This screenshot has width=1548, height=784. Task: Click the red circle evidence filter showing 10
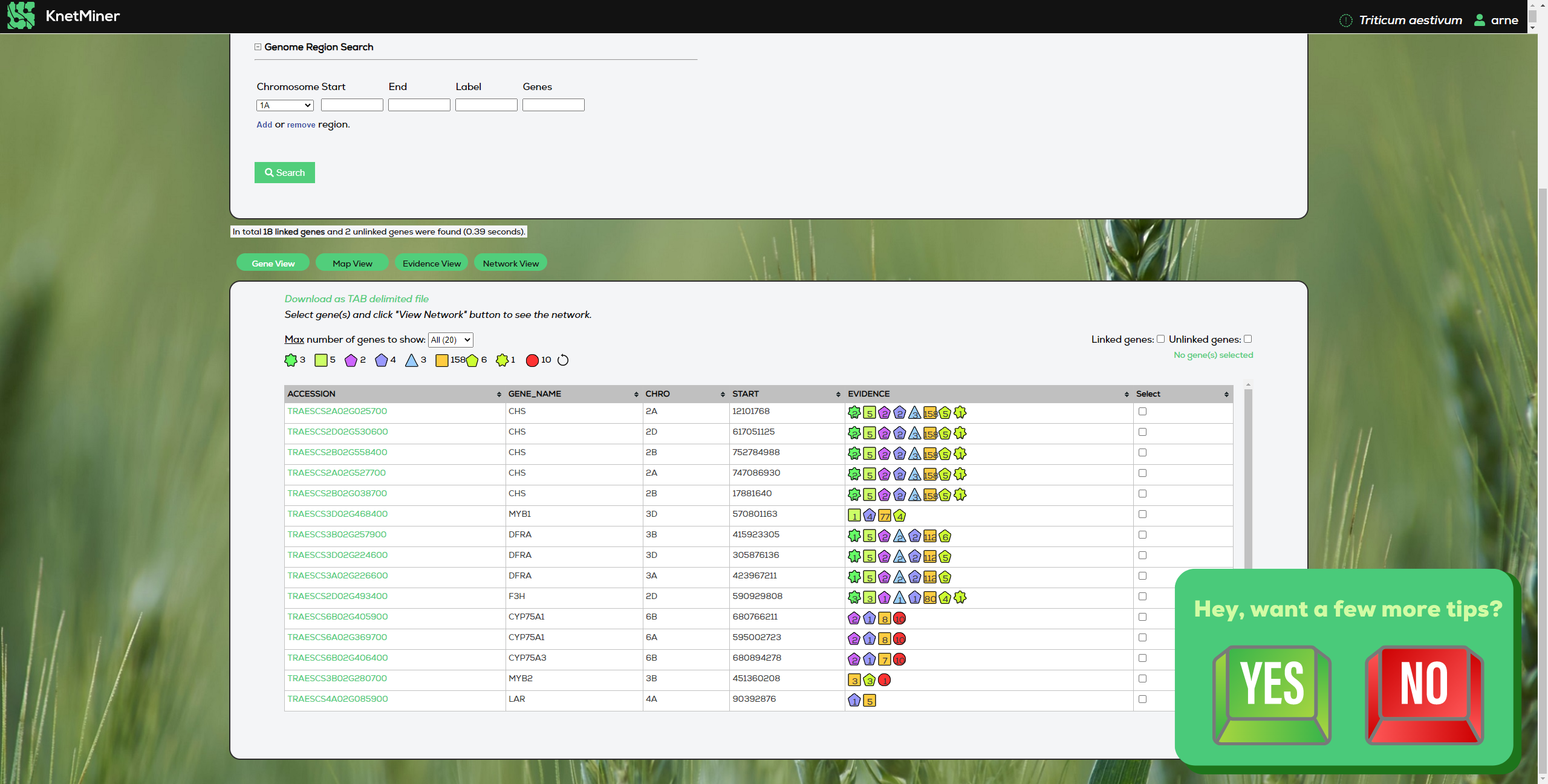click(533, 360)
